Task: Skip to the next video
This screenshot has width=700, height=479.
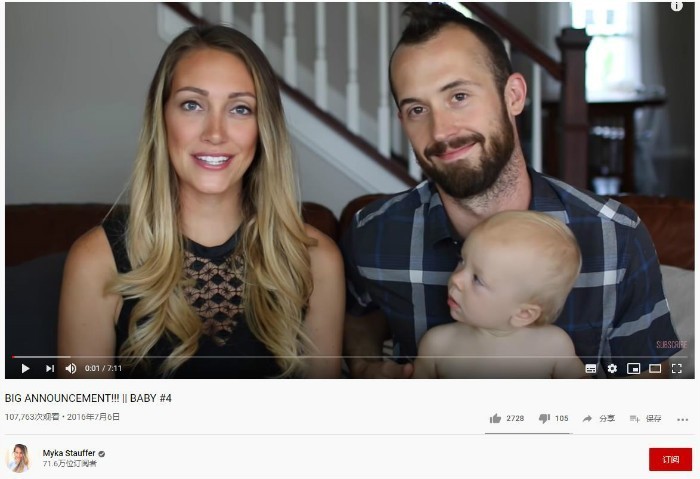Action: (50, 368)
